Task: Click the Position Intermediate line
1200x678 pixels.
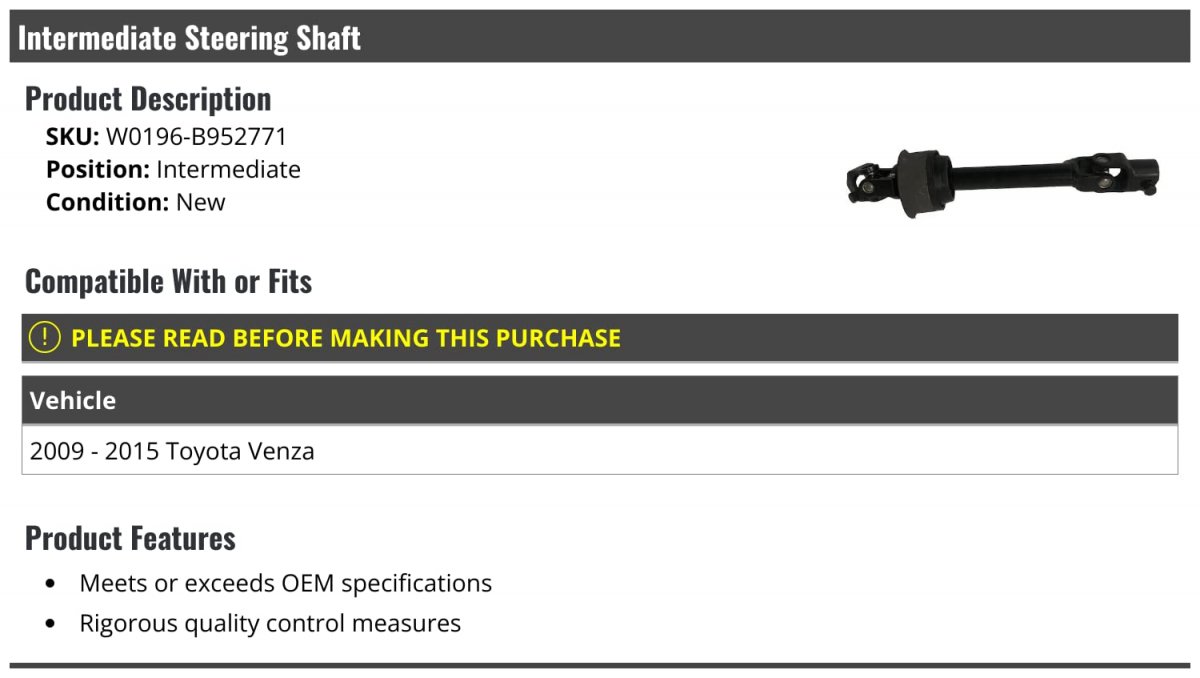Action: (173, 169)
